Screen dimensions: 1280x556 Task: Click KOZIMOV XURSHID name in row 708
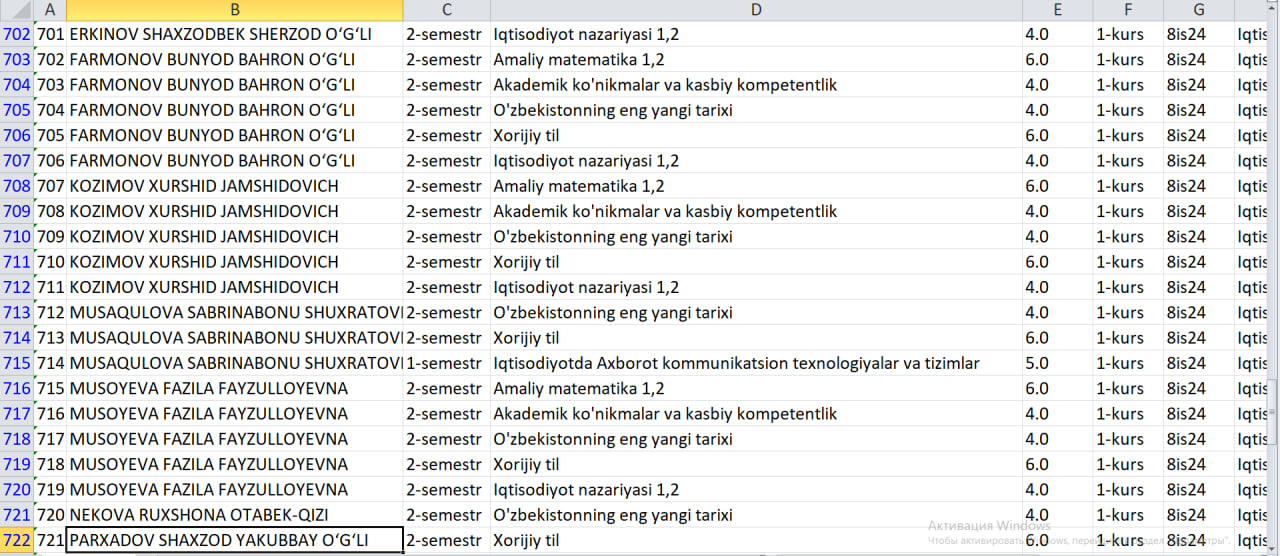tap(235, 186)
